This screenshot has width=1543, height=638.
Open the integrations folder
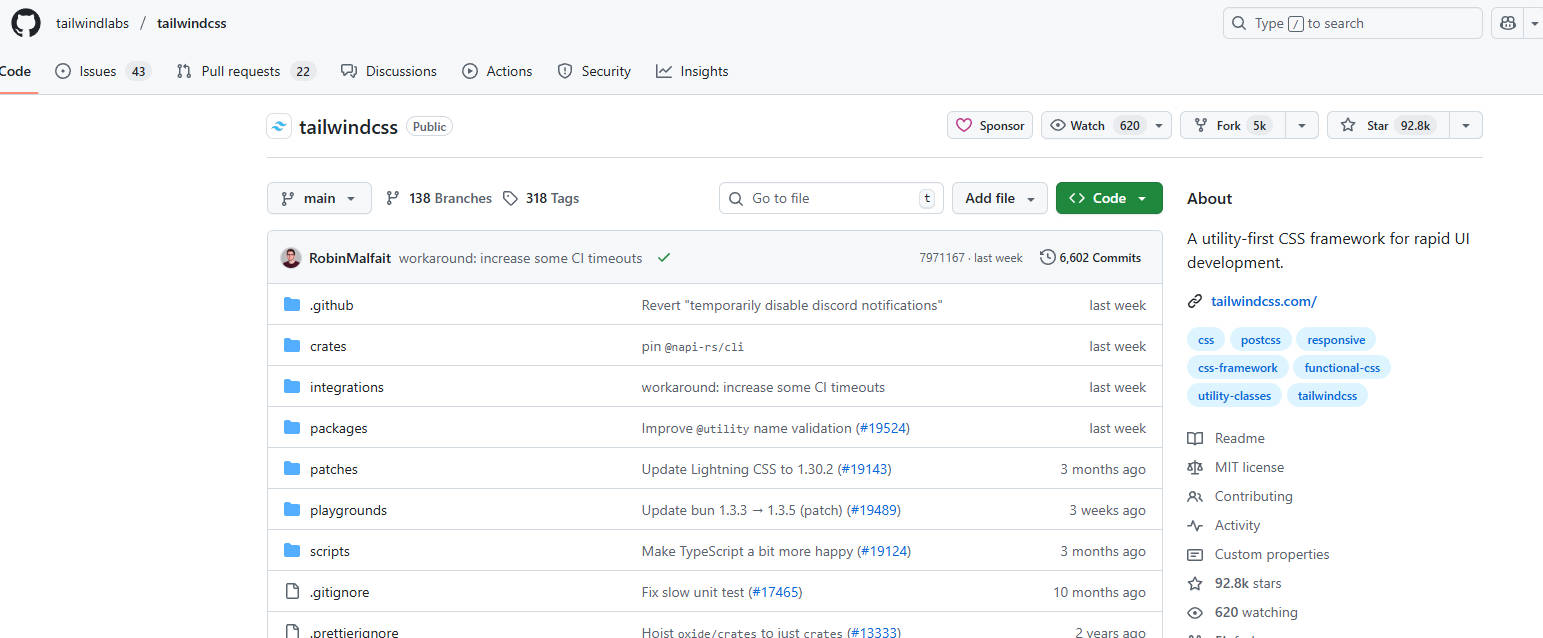click(x=346, y=387)
